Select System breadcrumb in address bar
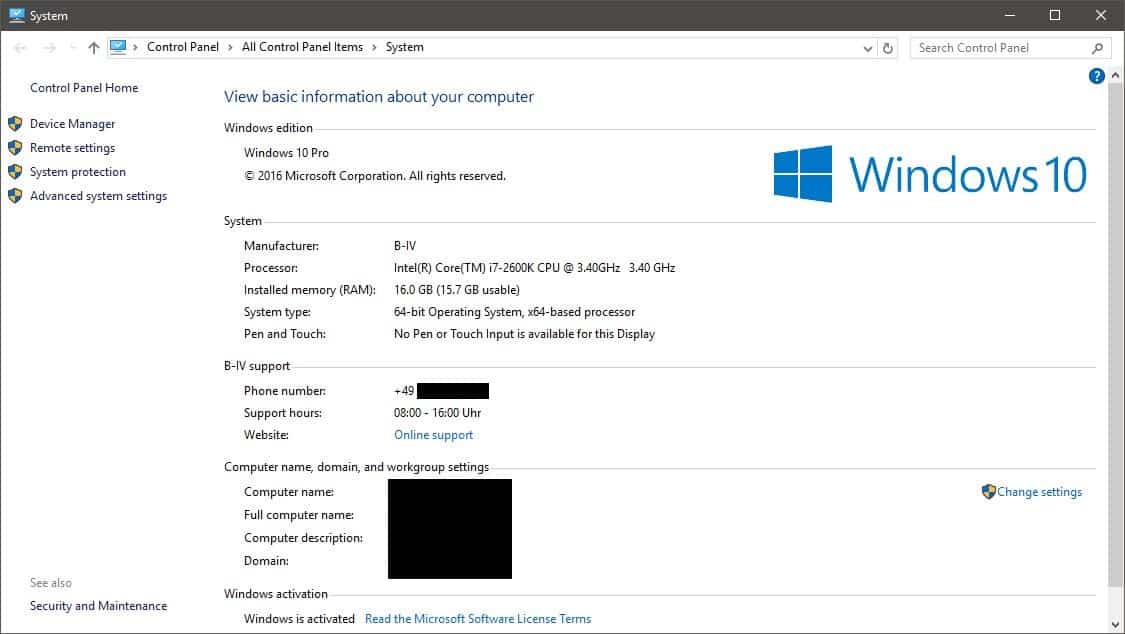 tap(405, 47)
